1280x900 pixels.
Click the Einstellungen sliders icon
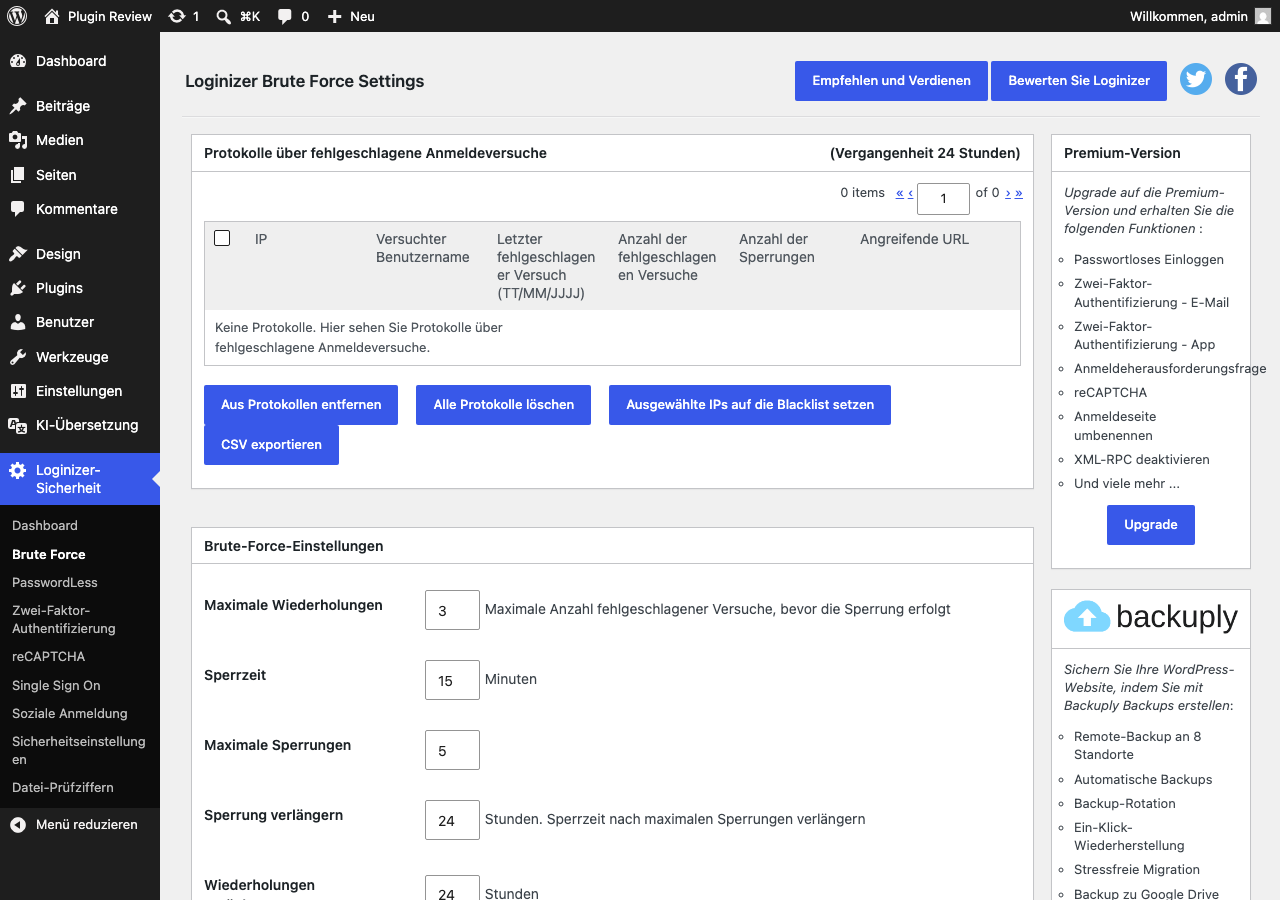18,391
